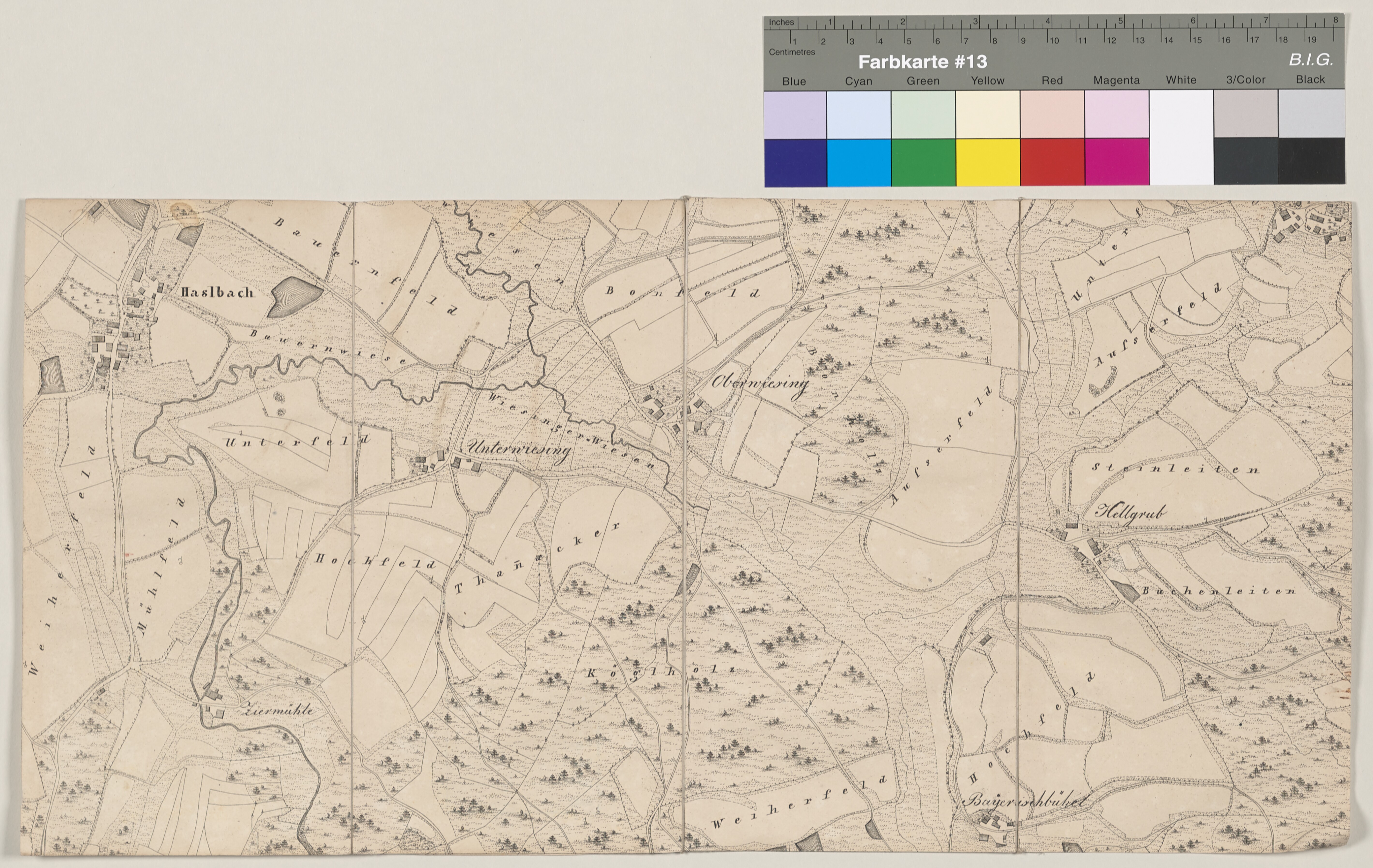The height and width of the screenshot is (868, 1373).
Task: Select the 'Bonfeld' field label
Action: point(683,292)
